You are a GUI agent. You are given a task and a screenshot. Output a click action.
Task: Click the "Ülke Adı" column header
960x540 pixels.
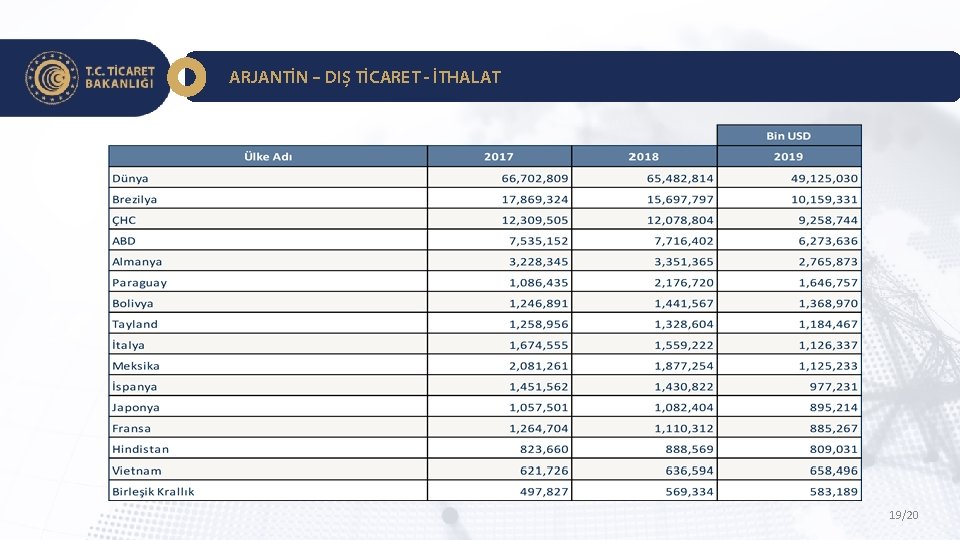(268, 157)
